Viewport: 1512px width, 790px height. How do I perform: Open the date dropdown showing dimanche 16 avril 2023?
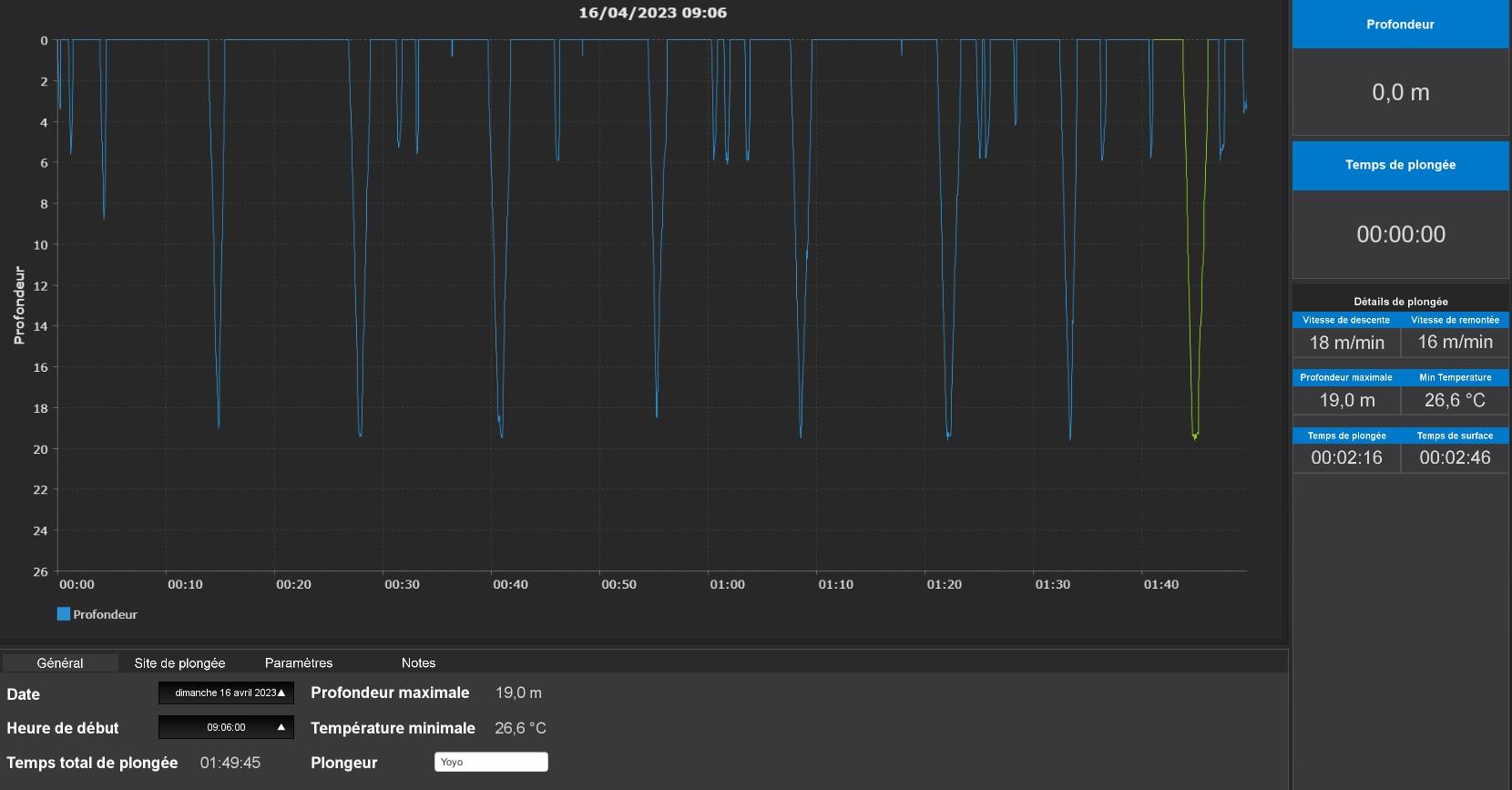pos(226,693)
